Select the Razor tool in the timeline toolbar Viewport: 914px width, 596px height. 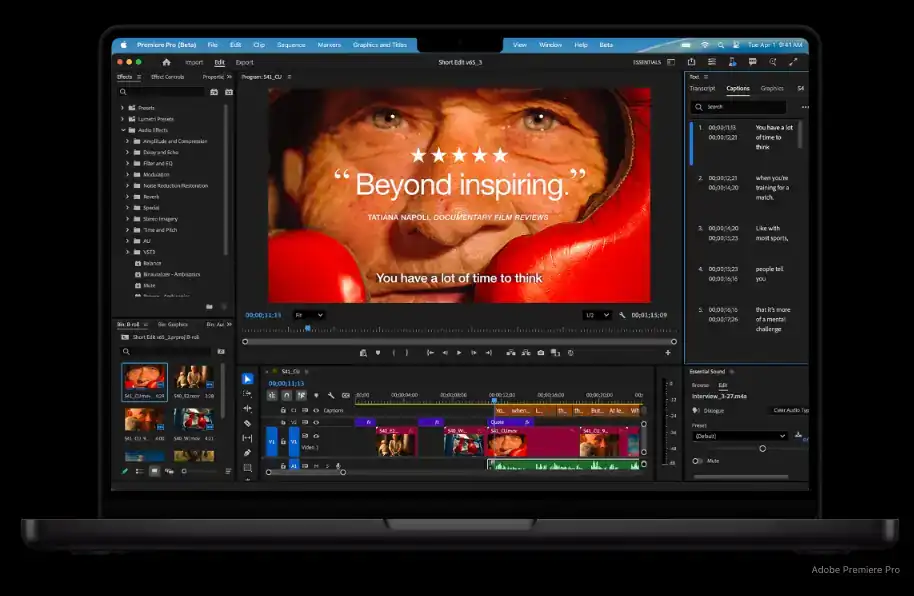coord(247,424)
